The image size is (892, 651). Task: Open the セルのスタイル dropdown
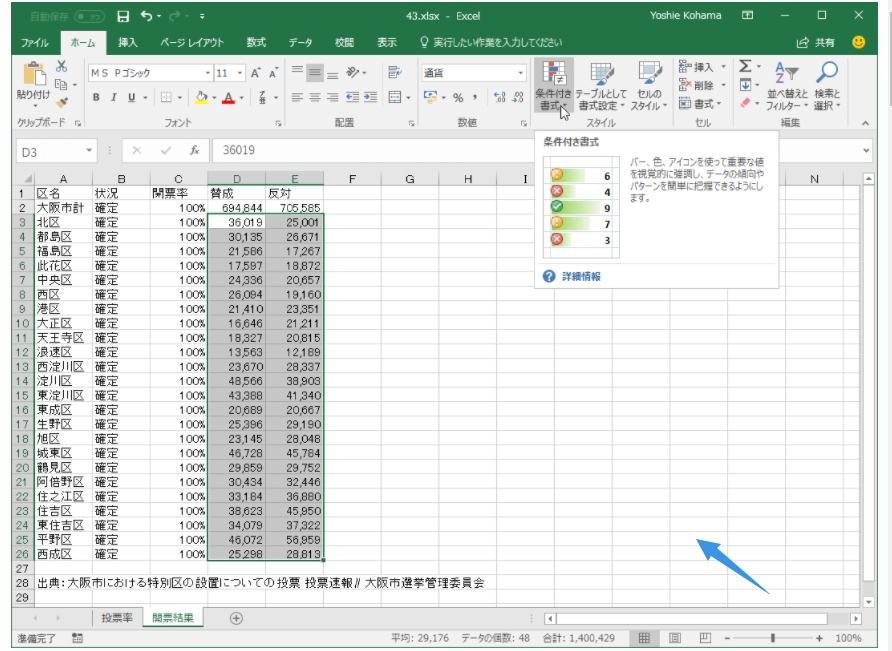coord(649,86)
